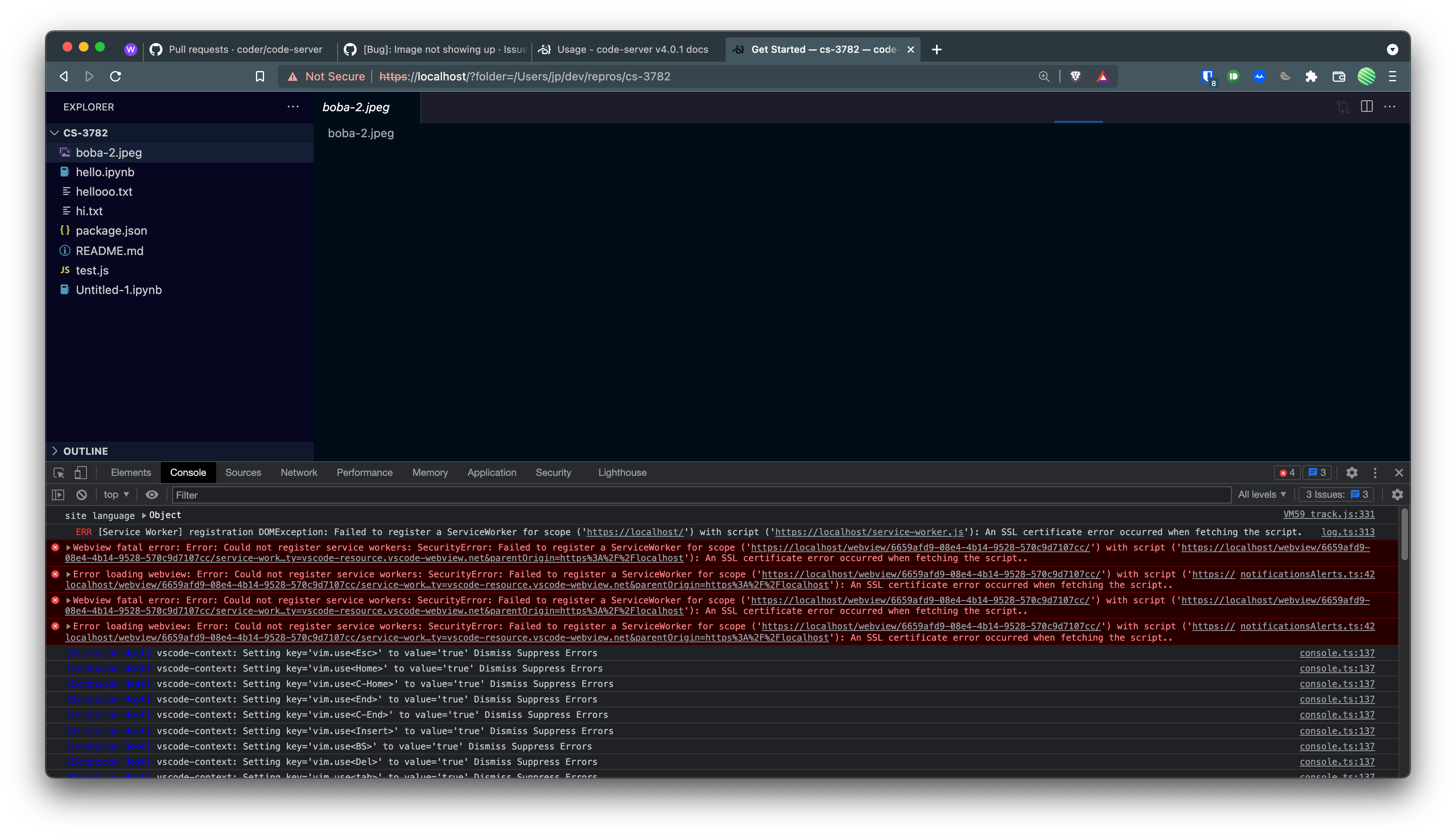Open the 'All levels' dropdown
This screenshot has width=1456, height=838.
pyautogui.click(x=1261, y=495)
